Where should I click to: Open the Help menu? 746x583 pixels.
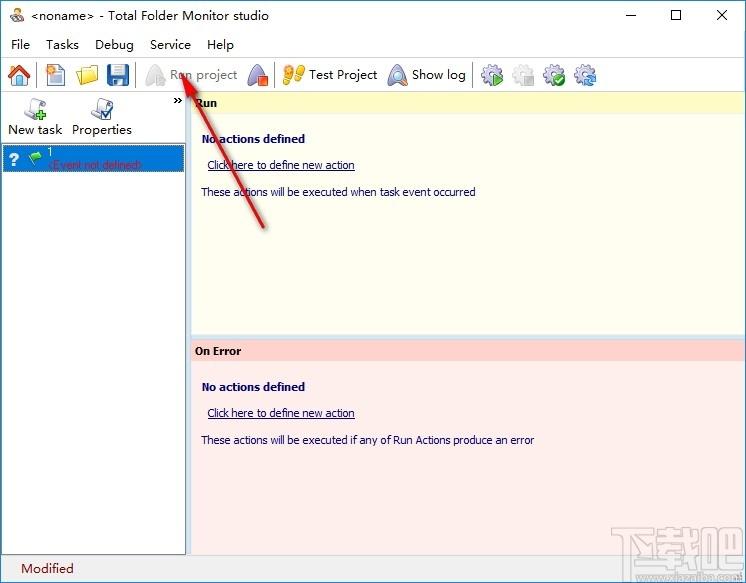click(220, 45)
